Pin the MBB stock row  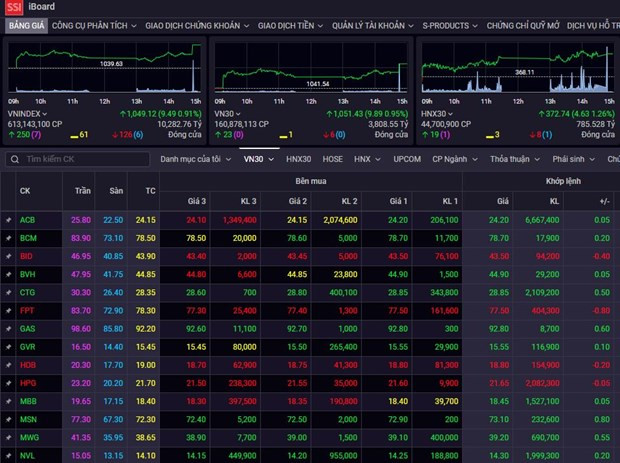point(9,401)
